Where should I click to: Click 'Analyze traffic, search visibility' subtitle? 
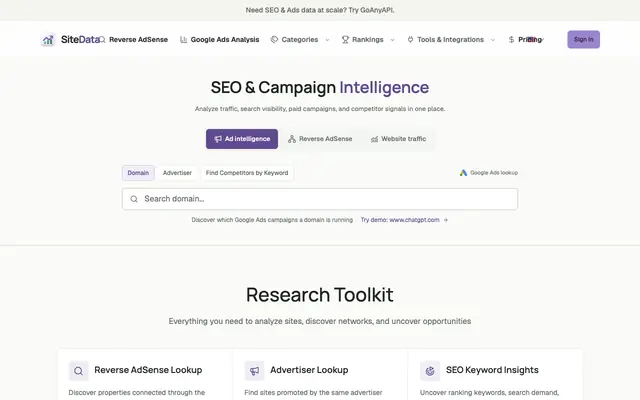[320, 109]
